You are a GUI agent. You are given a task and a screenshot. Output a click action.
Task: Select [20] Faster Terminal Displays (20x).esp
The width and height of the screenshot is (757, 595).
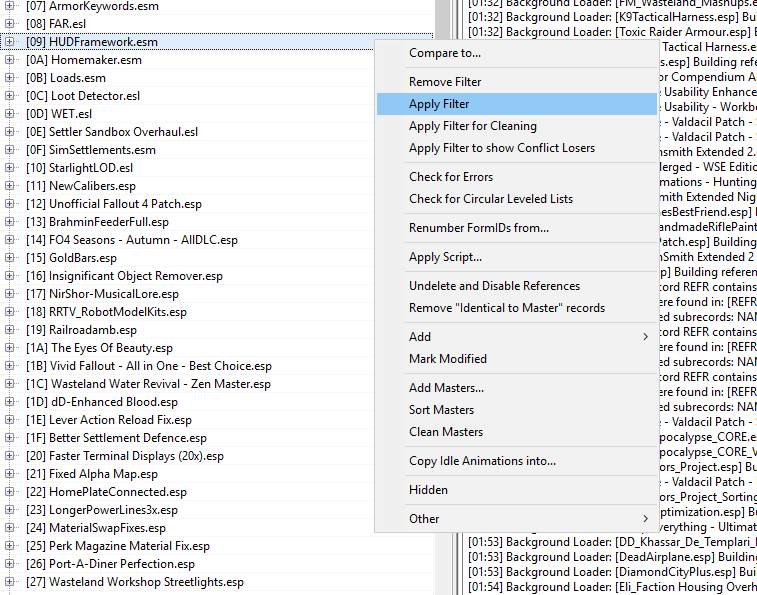[x=125, y=456]
